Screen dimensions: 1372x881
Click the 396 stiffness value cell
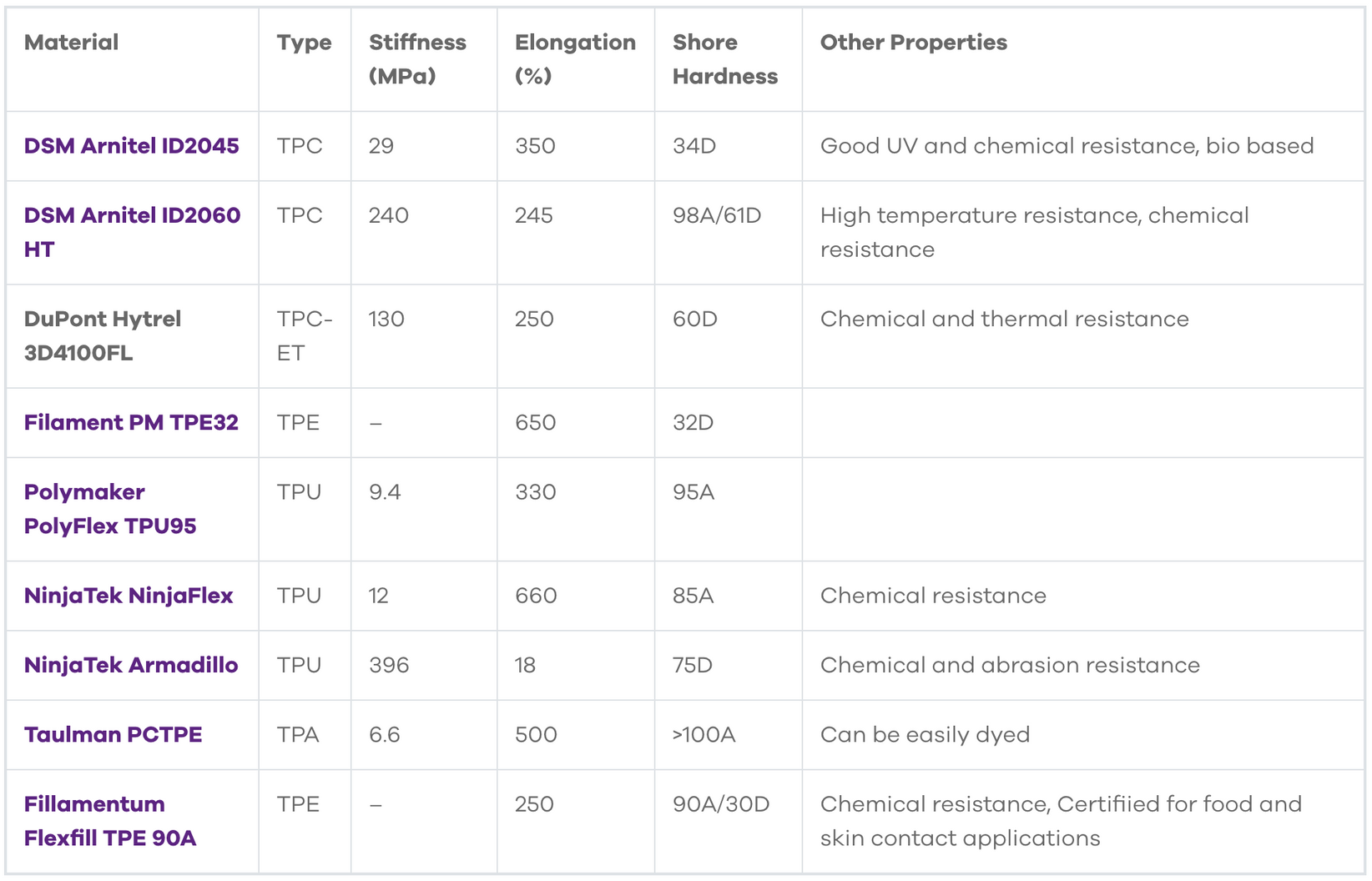[x=389, y=665]
